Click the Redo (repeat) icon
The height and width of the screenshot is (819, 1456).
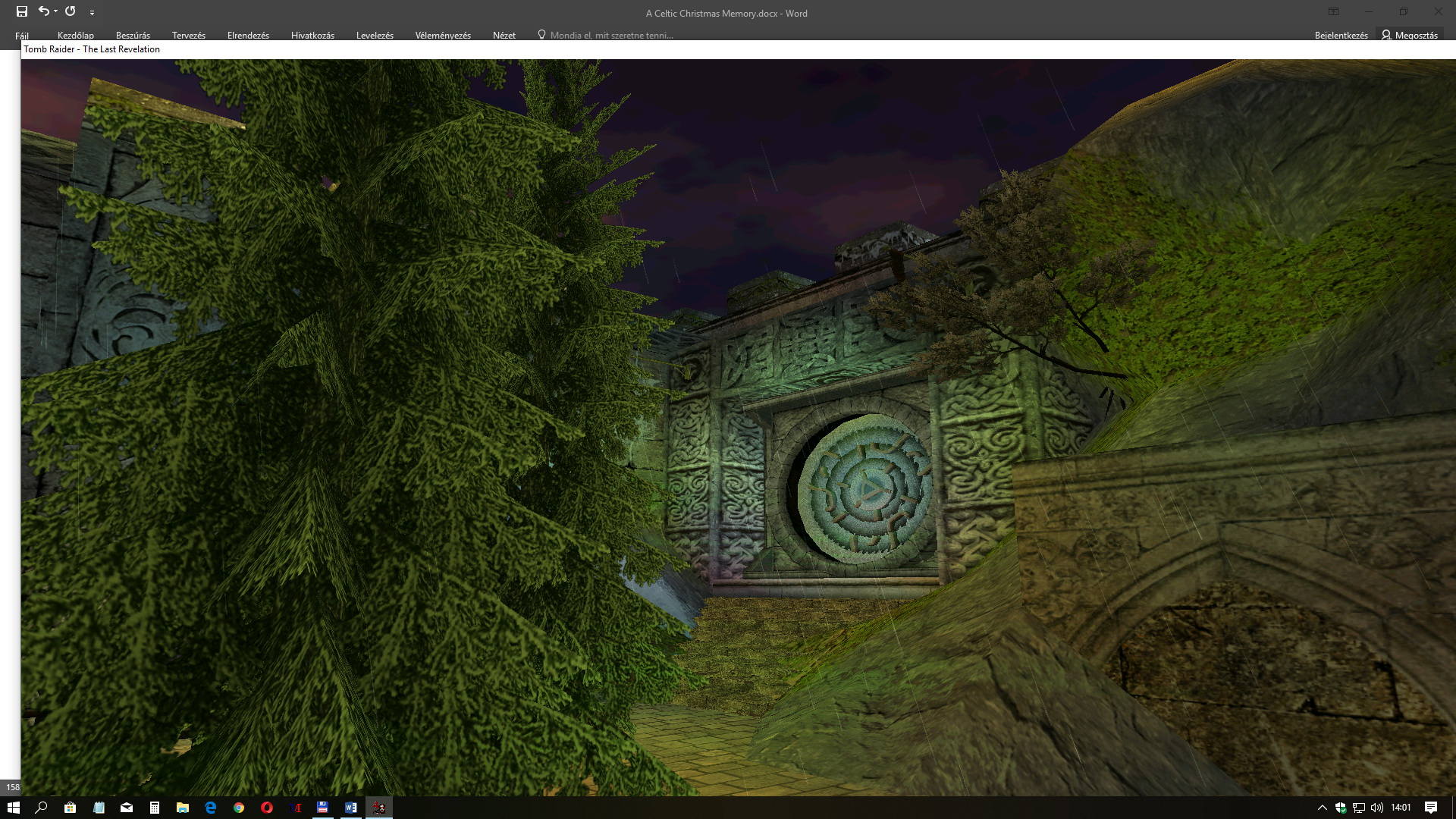pos(71,11)
